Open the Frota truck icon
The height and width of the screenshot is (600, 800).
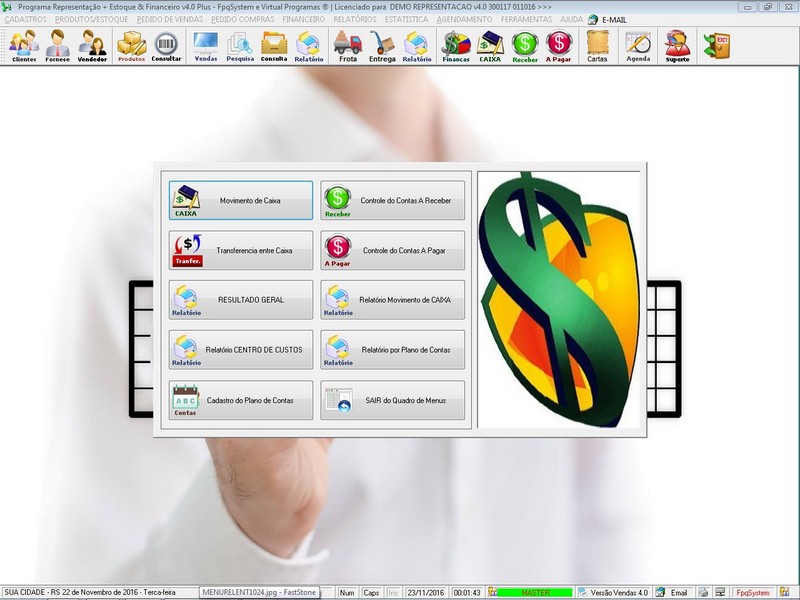coord(348,46)
